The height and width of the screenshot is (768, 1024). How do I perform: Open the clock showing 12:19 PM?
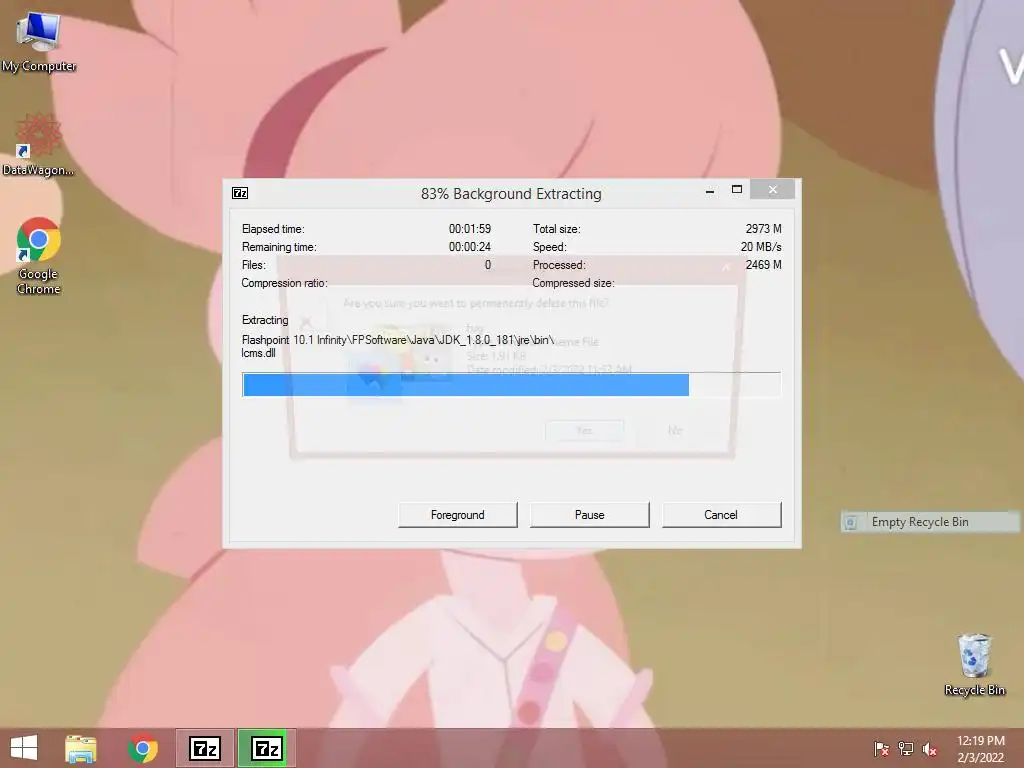click(981, 749)
